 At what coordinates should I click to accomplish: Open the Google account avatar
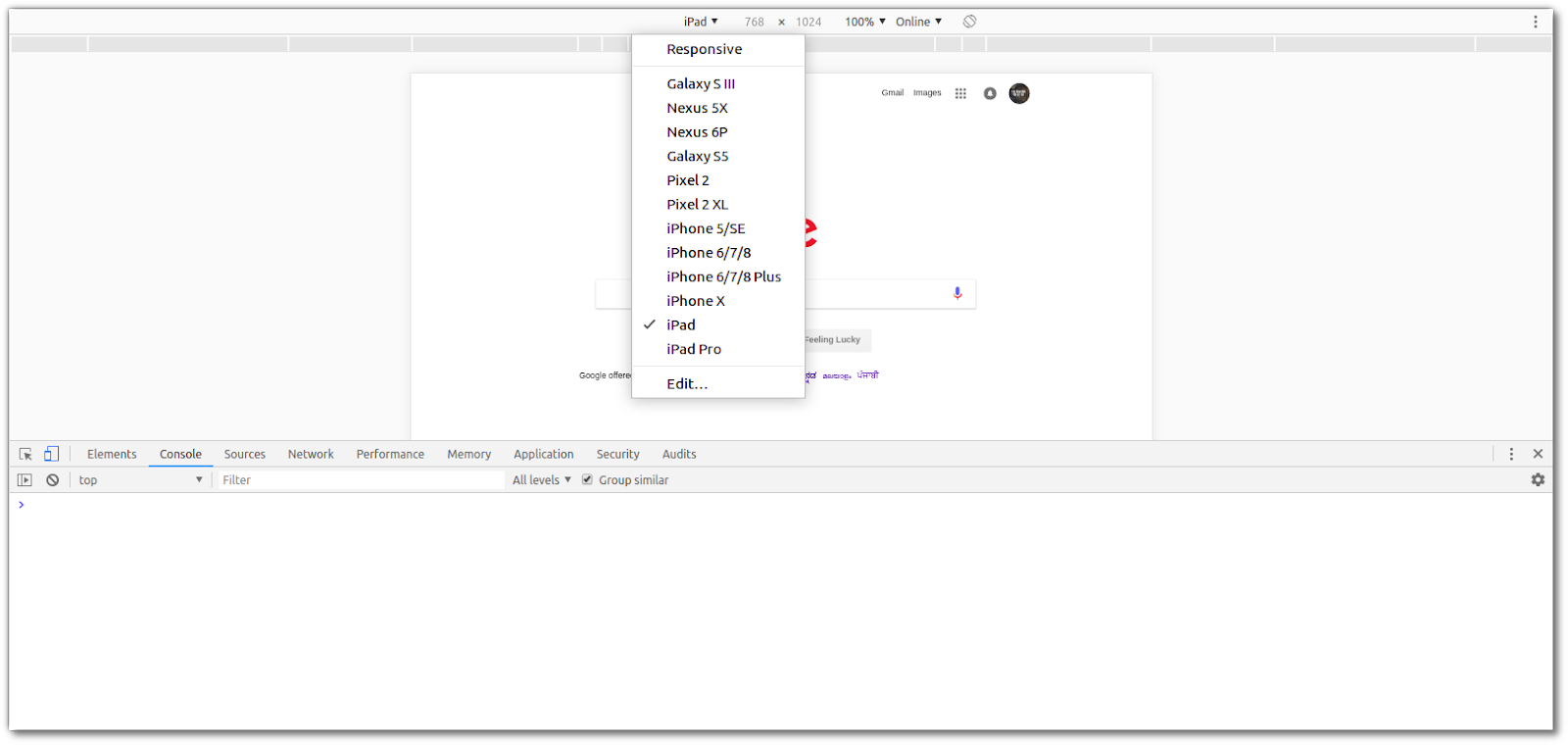coord(1019,93)
